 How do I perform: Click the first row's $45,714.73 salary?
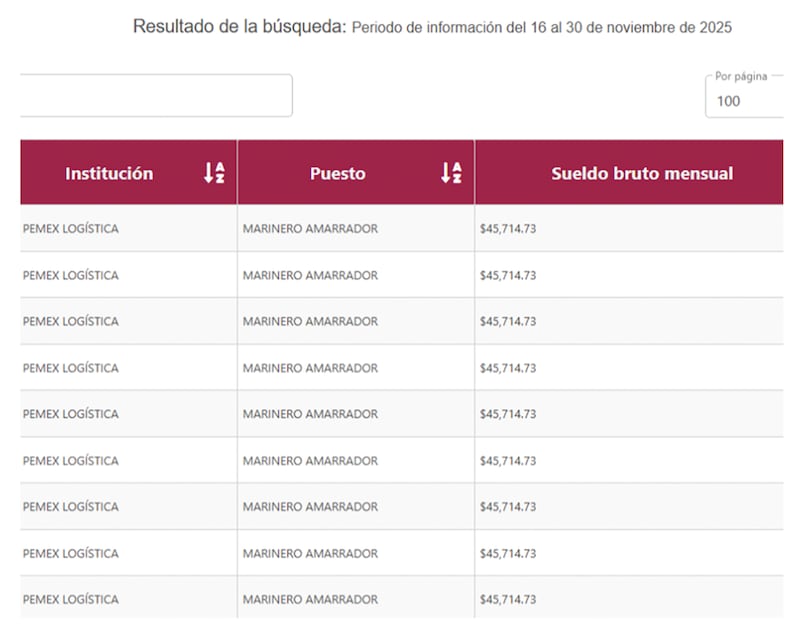point(508,229)
